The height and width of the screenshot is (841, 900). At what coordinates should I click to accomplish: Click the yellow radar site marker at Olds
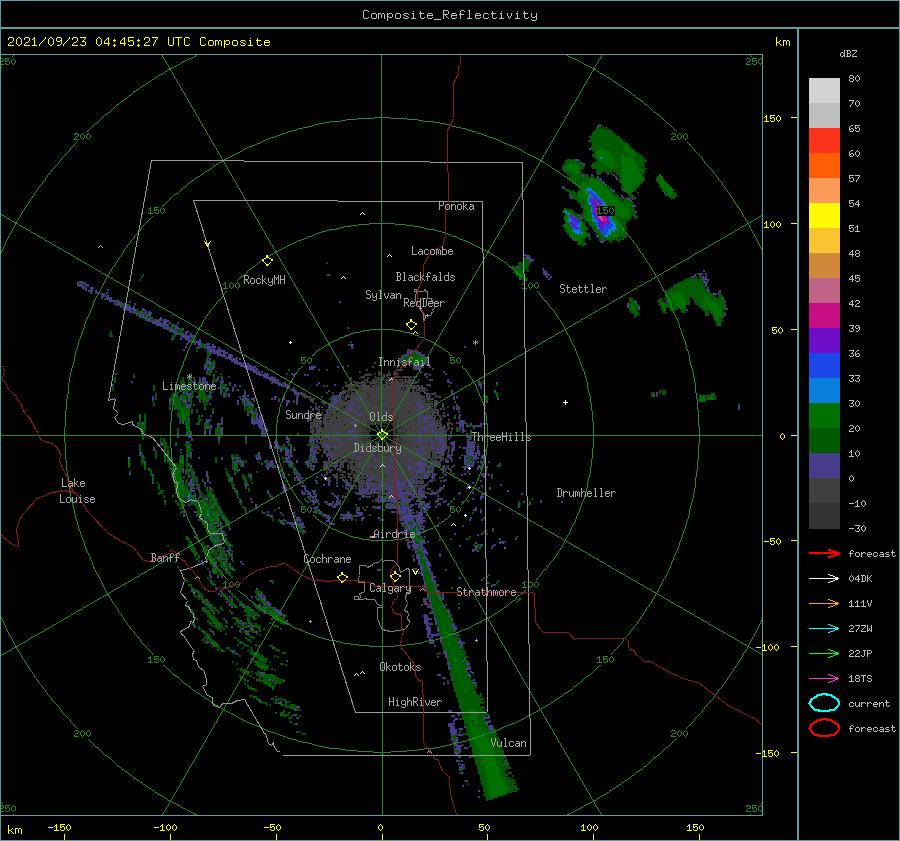[x=382, y=435]
